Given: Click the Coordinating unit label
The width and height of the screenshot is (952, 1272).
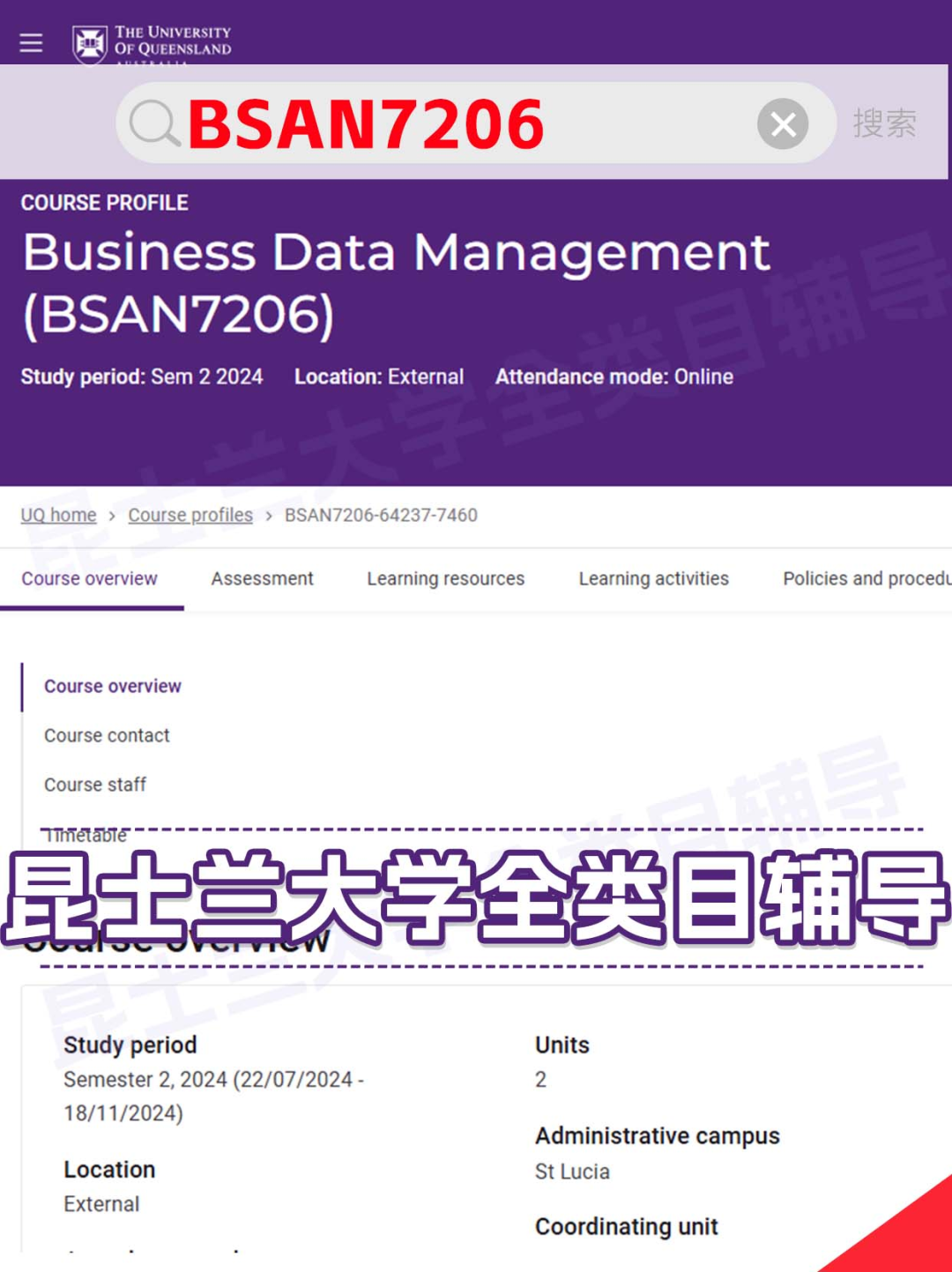Looking at the screenshot, I should tap(626, 1226).
